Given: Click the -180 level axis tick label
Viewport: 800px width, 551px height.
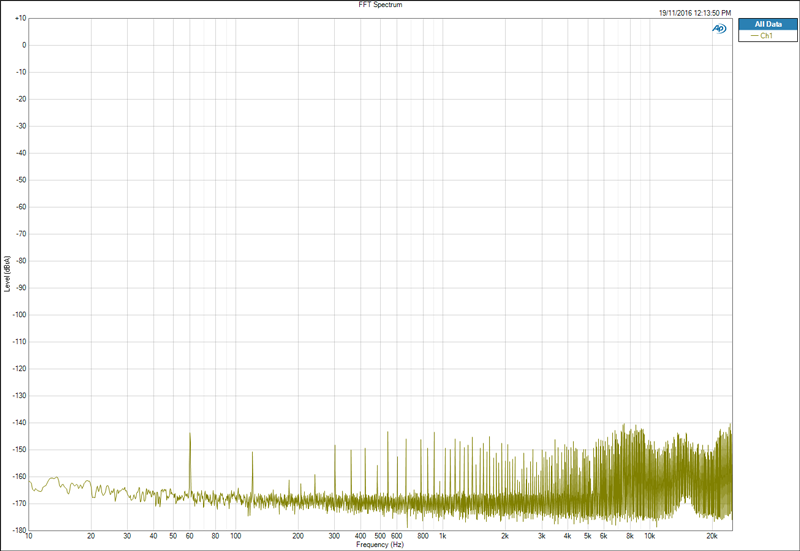Looking at the screenshot, I should point(19,531).
